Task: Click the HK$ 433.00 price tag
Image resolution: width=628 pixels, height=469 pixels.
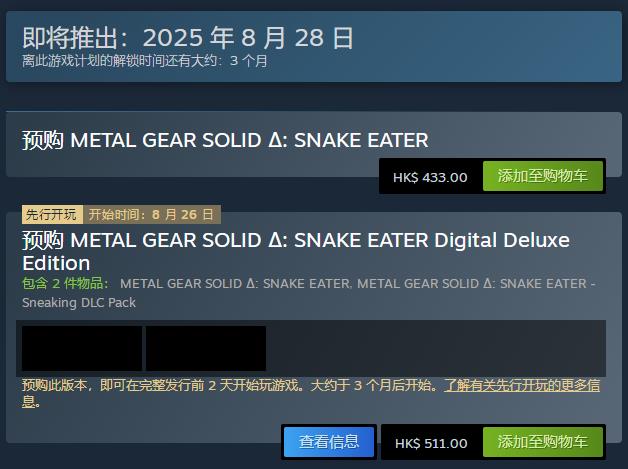Action: point(430,177)
